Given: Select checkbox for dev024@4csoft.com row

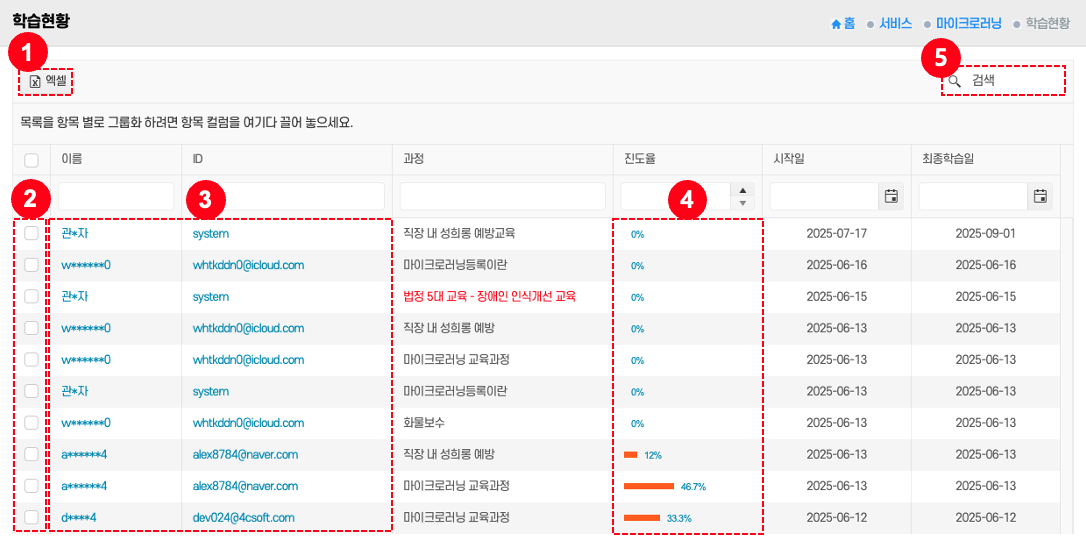Looking at the screenshot, I should [x=31, y=517].
